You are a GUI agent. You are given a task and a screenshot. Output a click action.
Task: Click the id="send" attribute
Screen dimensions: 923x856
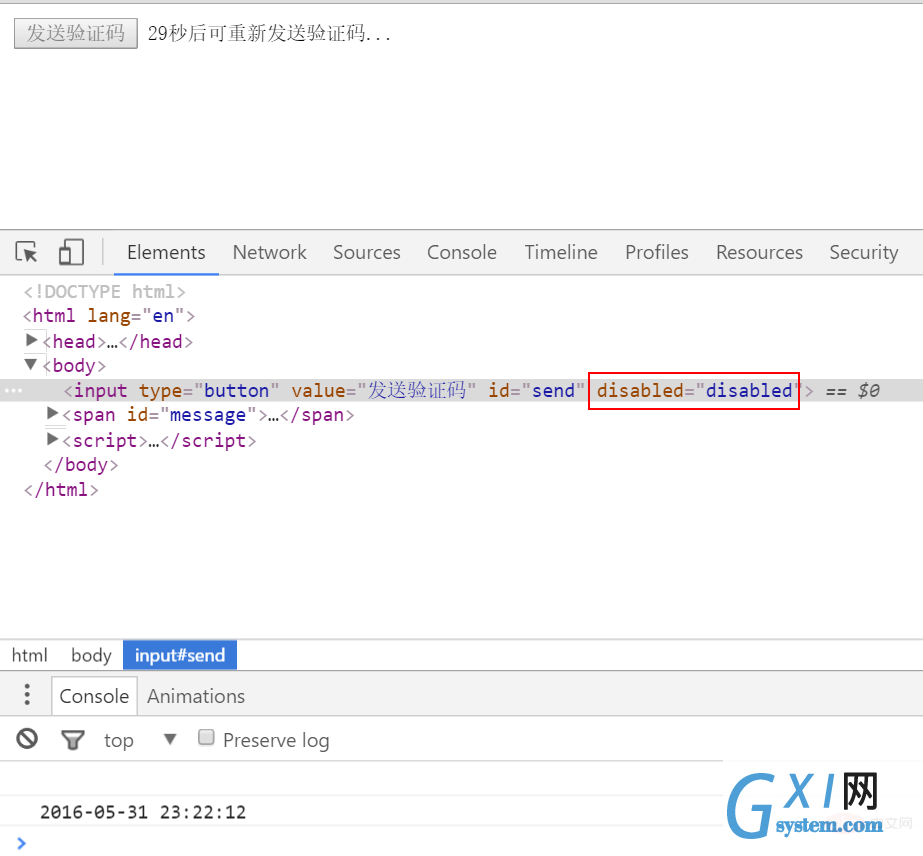point(536,390)
